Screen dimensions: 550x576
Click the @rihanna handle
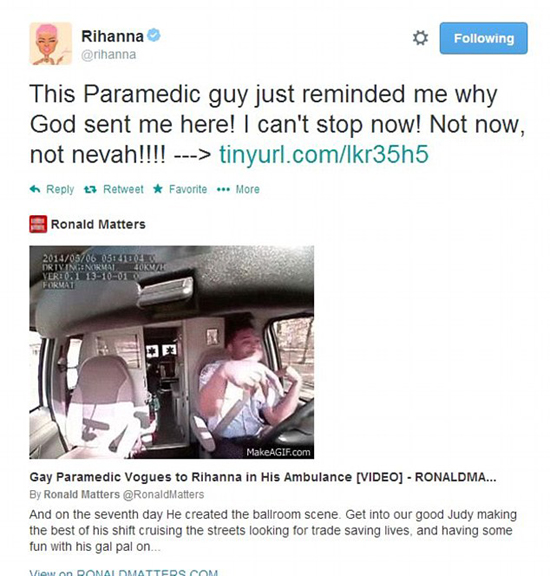tap(108, 54)
